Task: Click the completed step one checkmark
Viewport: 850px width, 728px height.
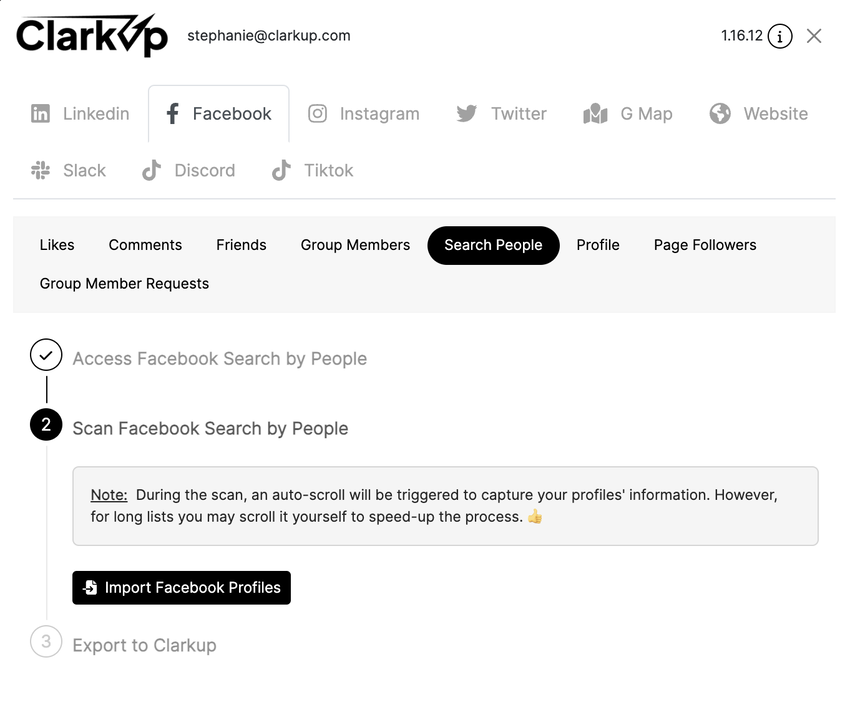Action: (x=46, y=355)
